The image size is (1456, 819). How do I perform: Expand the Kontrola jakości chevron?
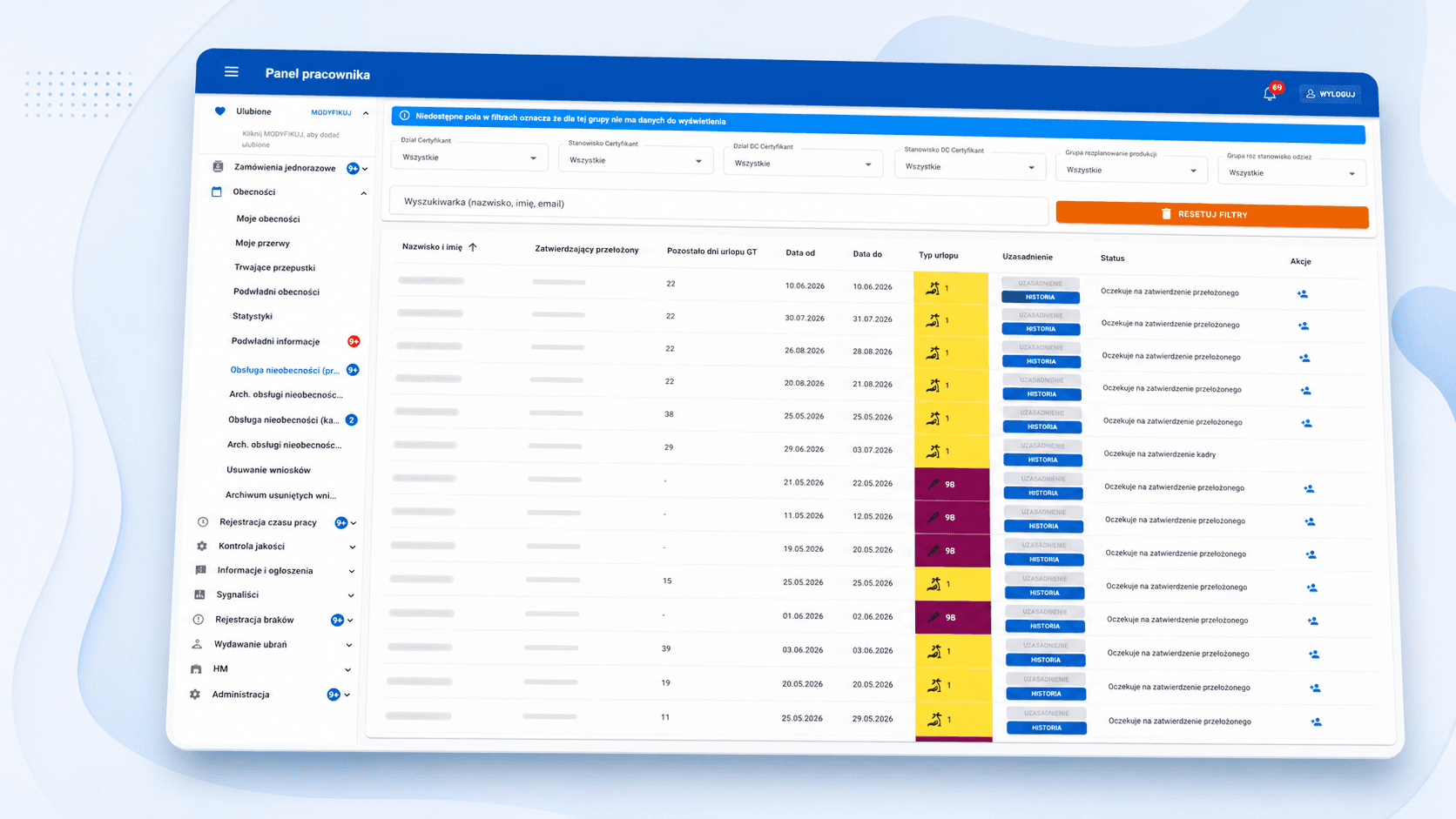click(353, 547)
